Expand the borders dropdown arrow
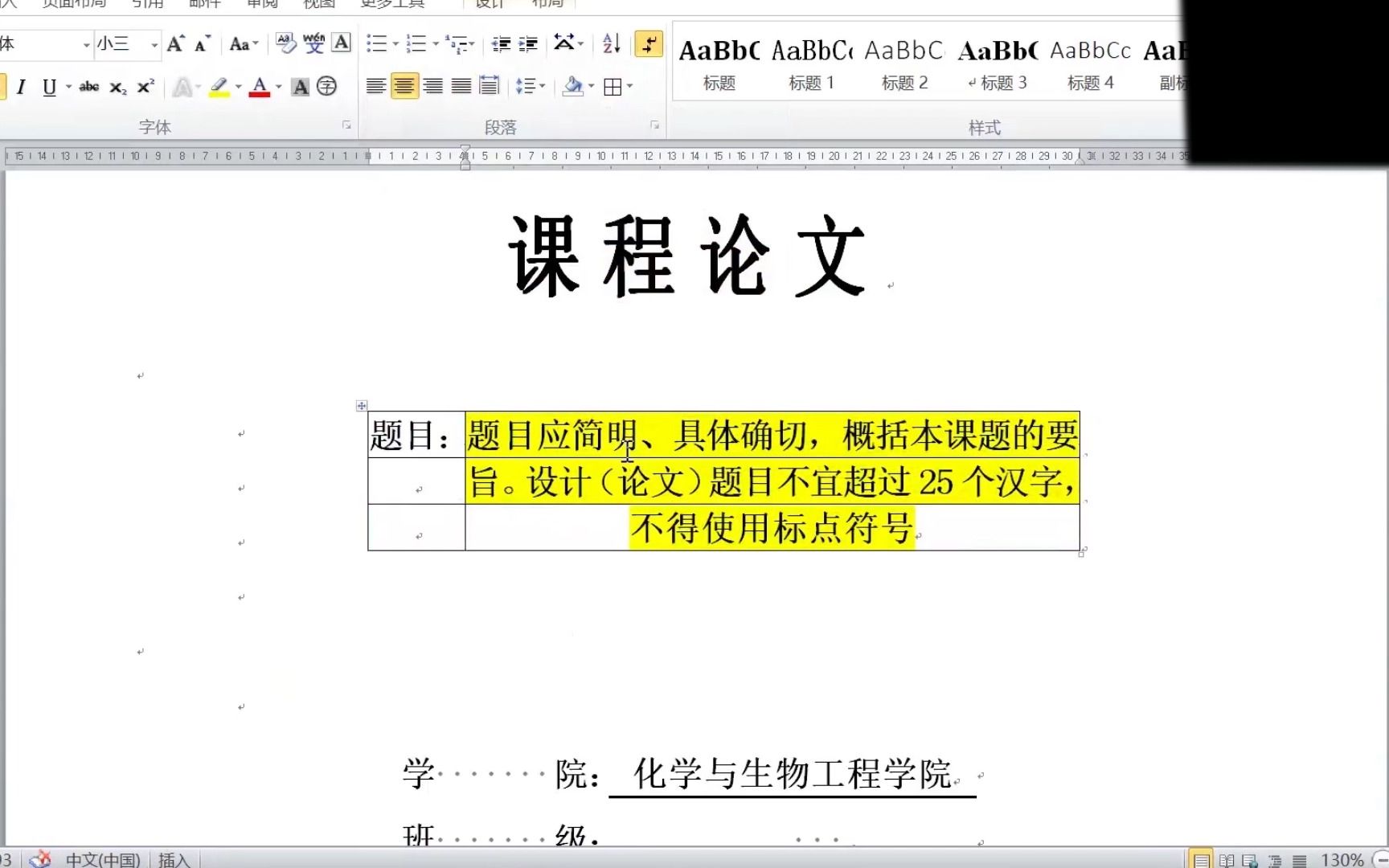Viewport: 1389px width, 868px height. pos(629,86)
